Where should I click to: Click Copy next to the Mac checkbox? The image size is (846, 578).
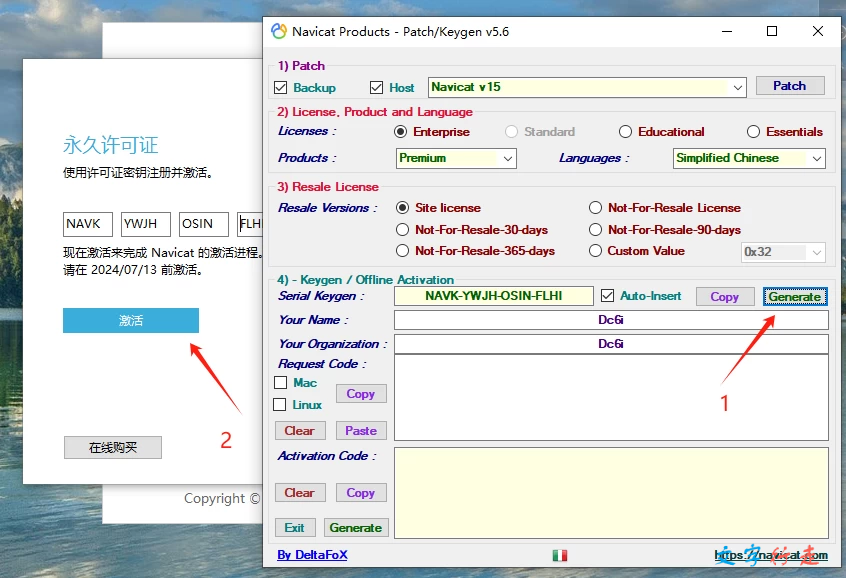pyautogui.click(x=361, y=394)
